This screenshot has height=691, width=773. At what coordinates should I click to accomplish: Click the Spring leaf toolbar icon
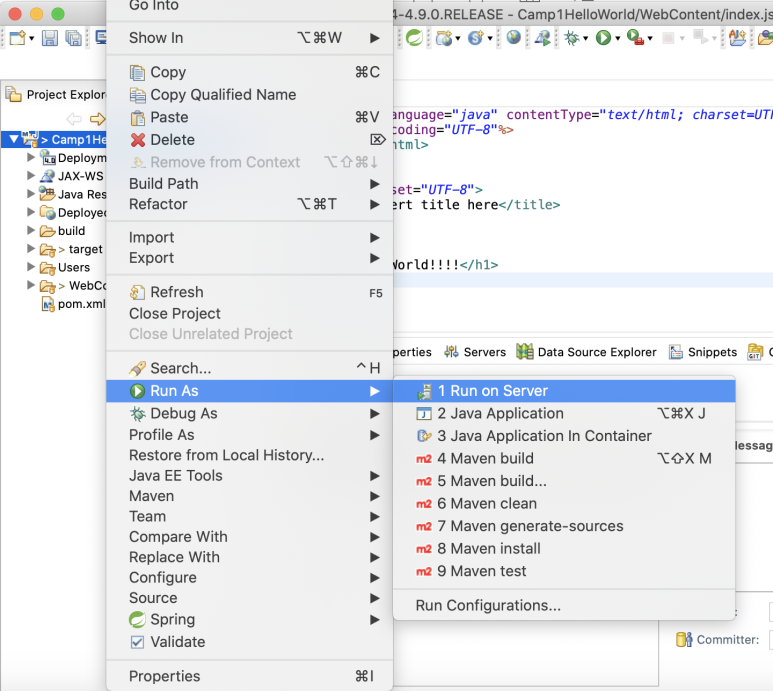point(414,37)
